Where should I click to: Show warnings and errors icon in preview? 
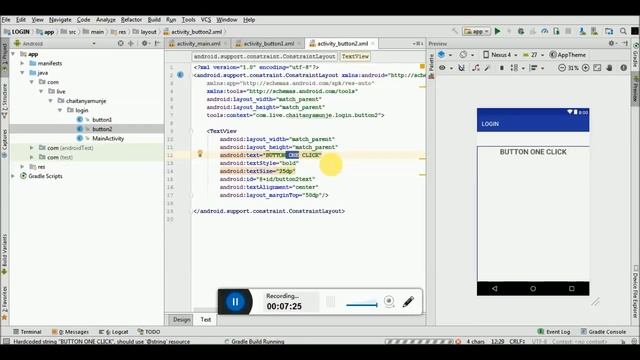pyautogui.click(x=624, y=68)
